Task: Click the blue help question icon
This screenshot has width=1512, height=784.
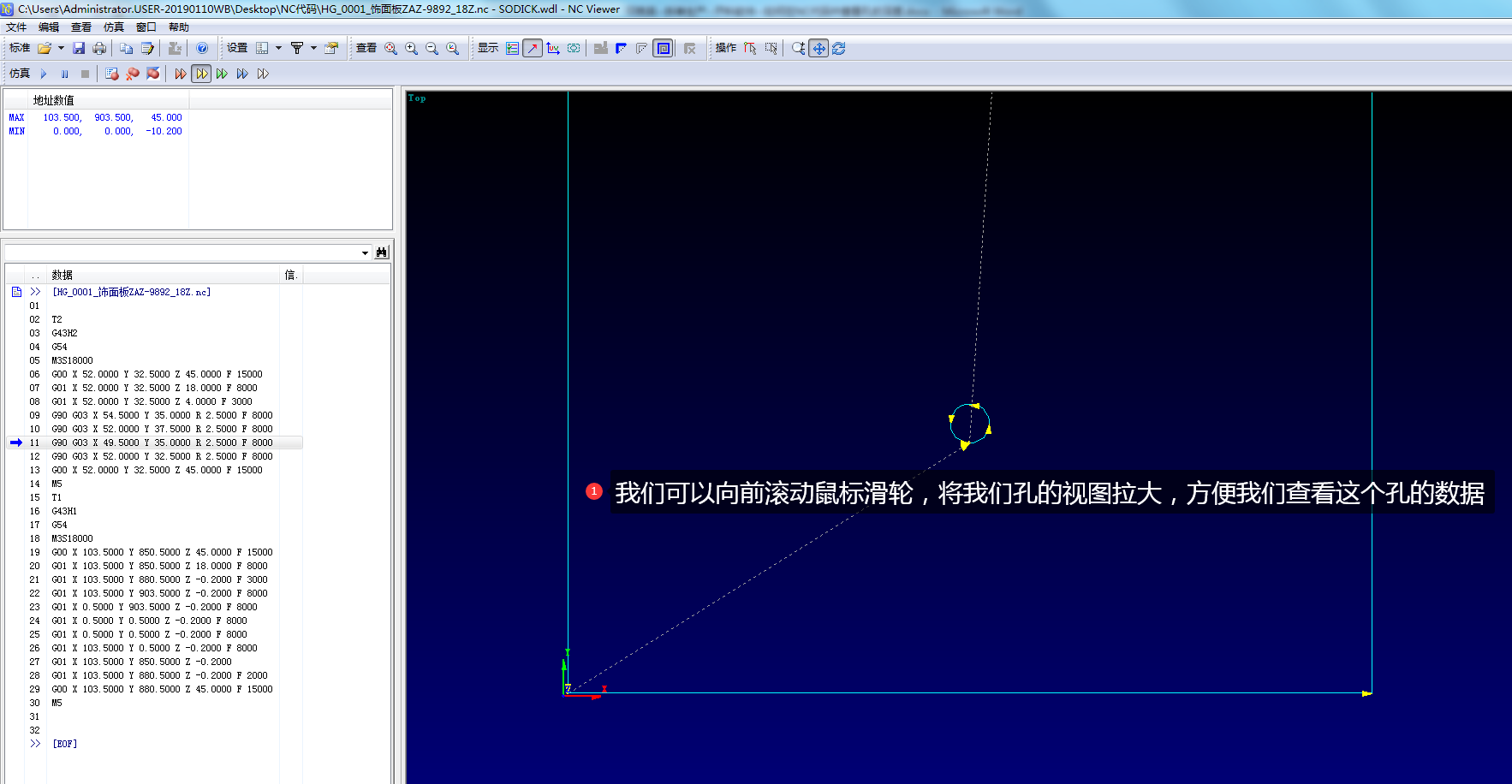Action: point(202,49)
